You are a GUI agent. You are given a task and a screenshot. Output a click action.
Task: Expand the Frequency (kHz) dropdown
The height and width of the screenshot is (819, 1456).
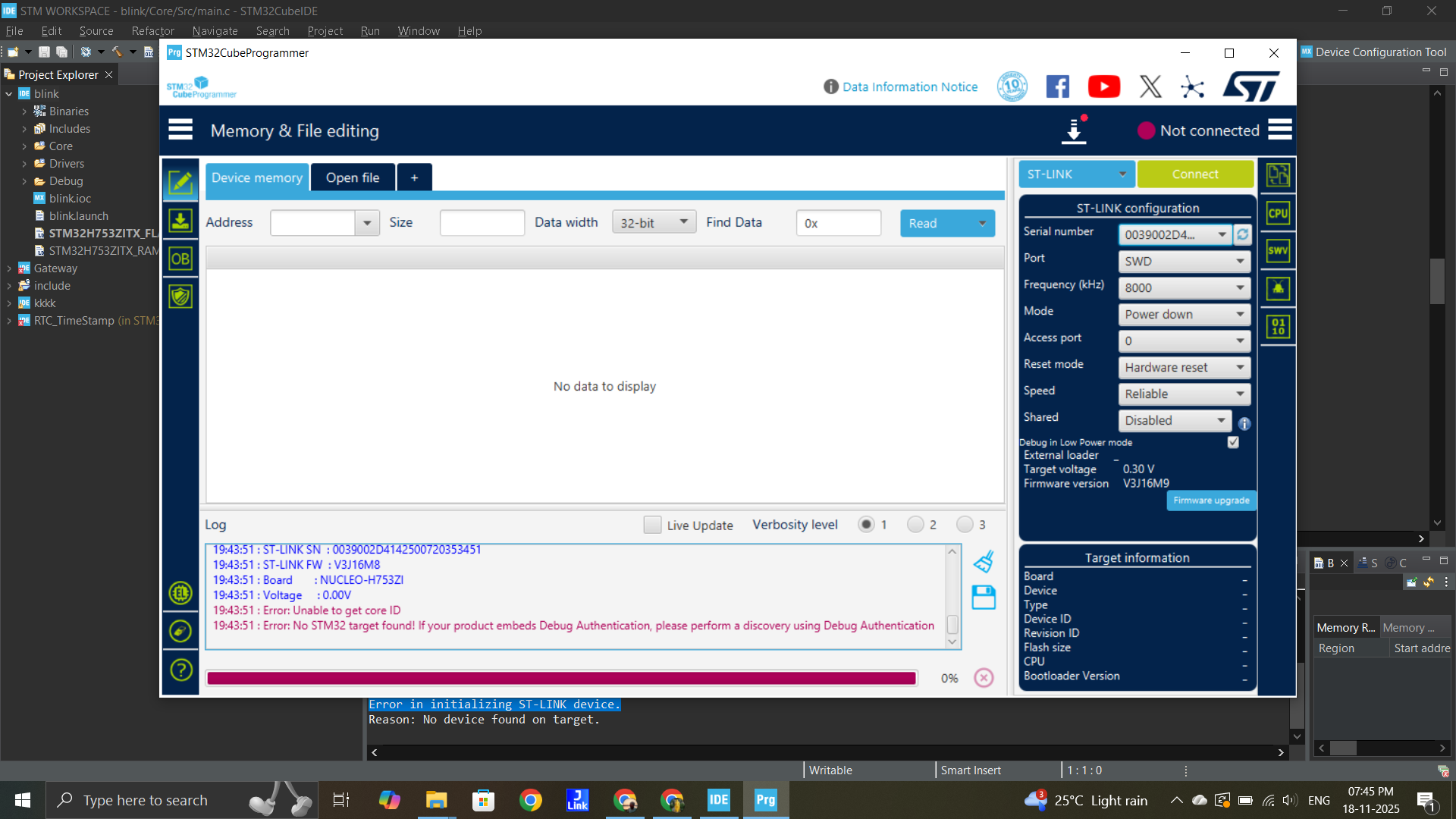coord(1184,287)
